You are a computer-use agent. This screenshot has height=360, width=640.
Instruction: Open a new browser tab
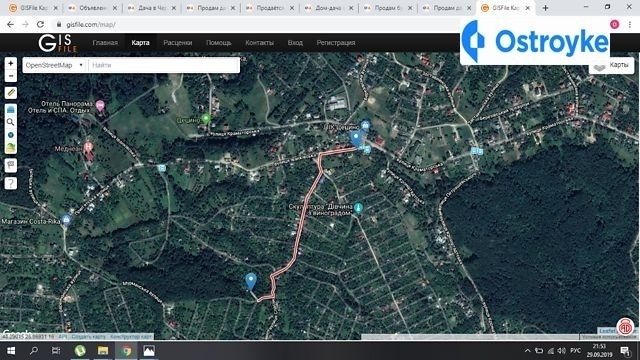point(545,8)
